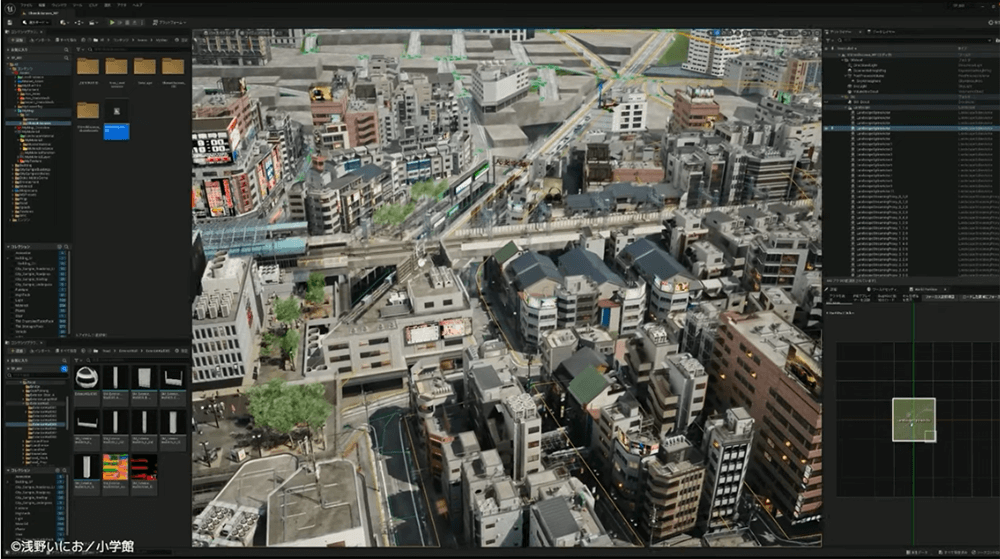Open settings in upper Content Browser
This screenshot has width=1000, height=559.
180,40
